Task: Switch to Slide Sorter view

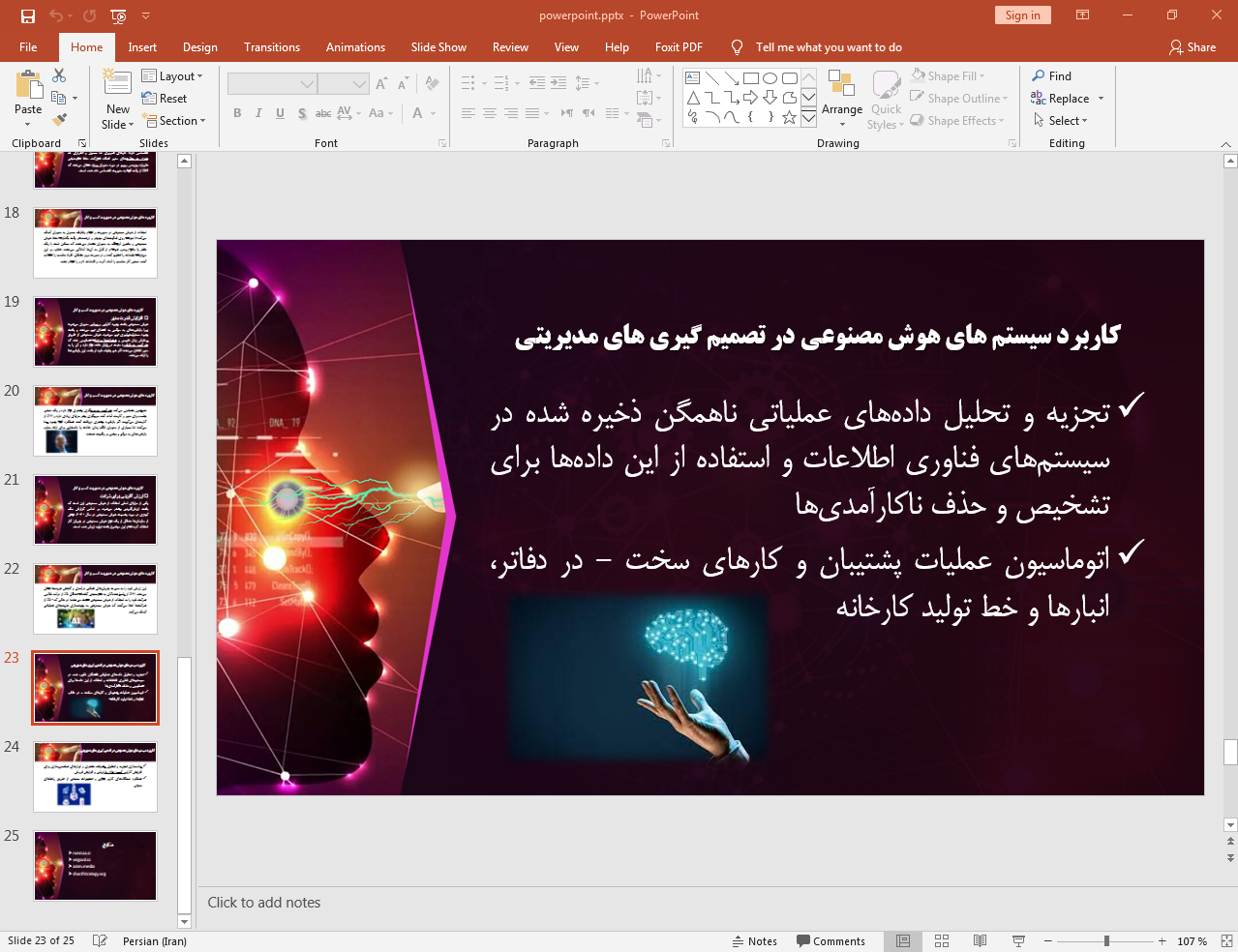Action: point(942,941)
